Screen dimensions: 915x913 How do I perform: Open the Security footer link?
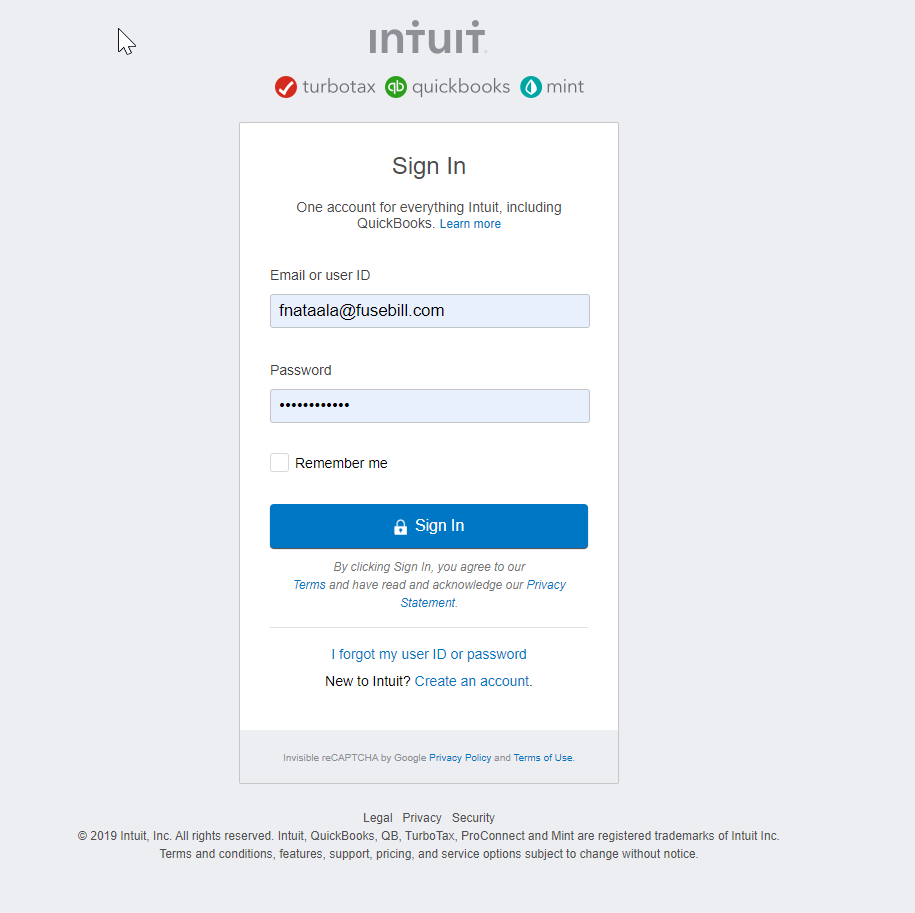pyautogui.click(x=473, y=817)
